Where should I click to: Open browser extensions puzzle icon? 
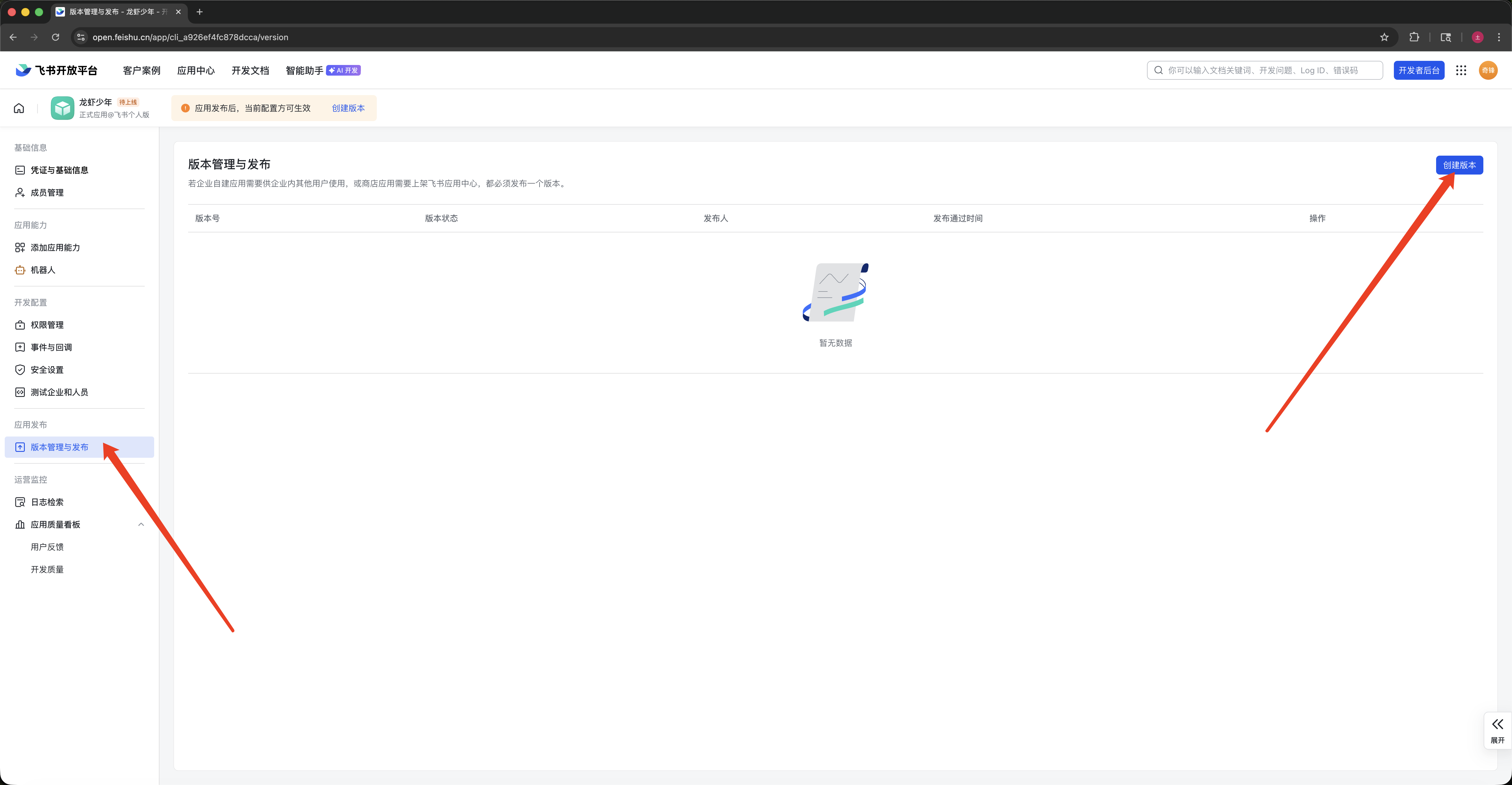coord(1414,37)
